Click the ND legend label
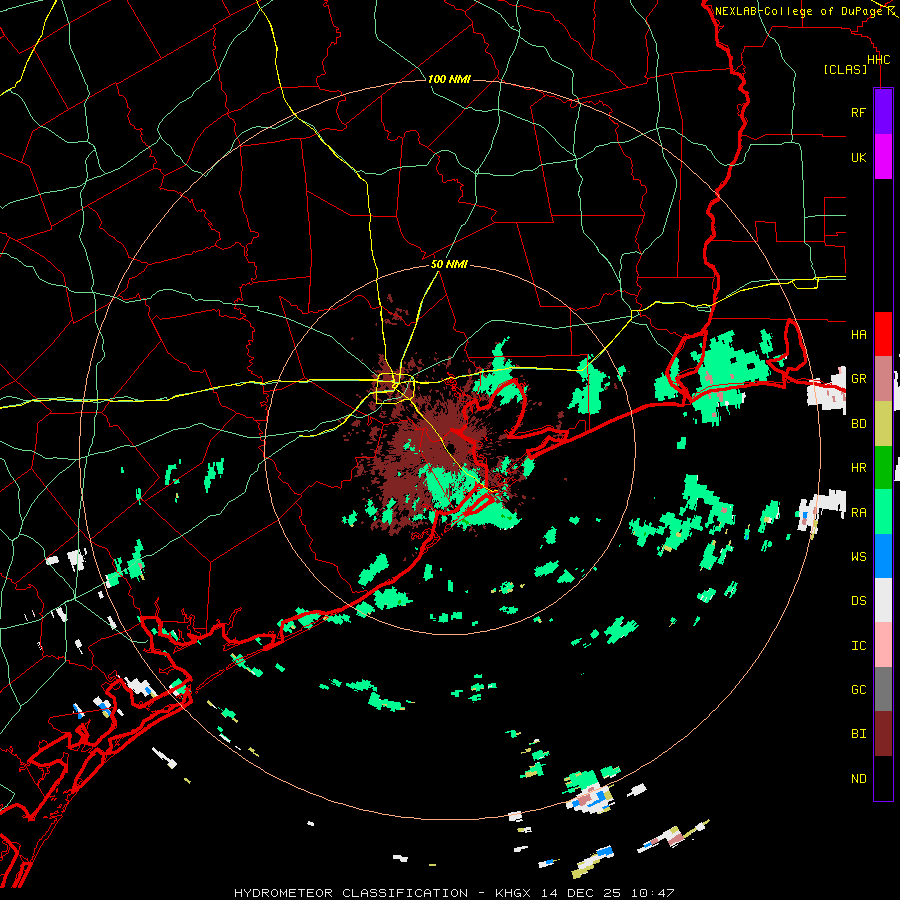The image size is (900, 900). (858, 779)
